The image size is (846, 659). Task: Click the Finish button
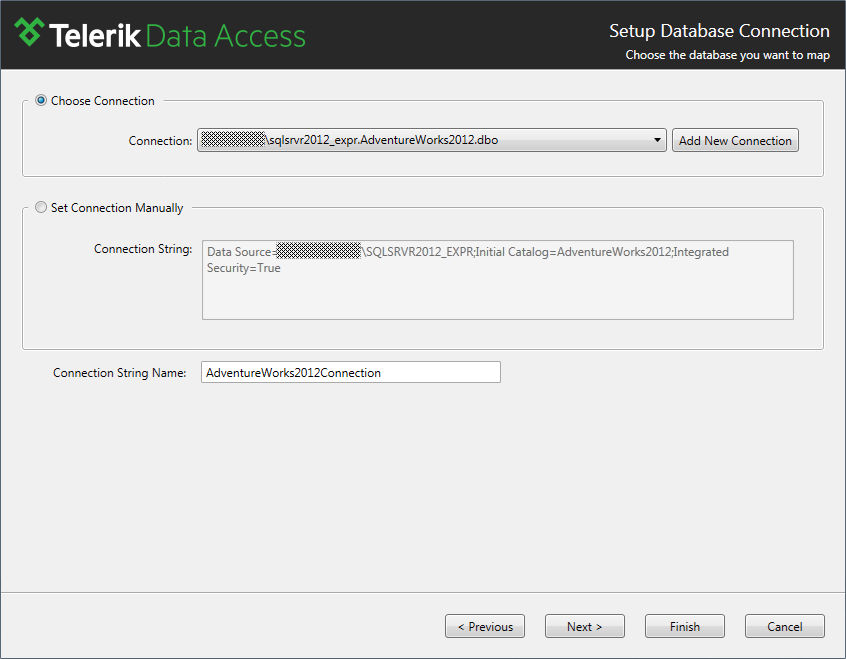point(685,626)
